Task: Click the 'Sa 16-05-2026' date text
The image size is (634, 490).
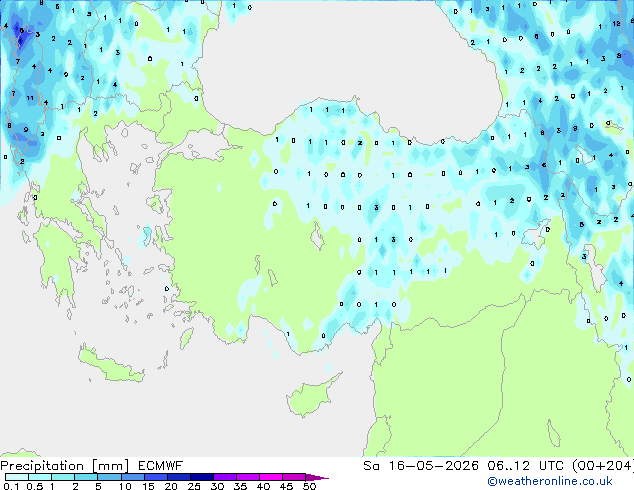Action: [421, 466]
